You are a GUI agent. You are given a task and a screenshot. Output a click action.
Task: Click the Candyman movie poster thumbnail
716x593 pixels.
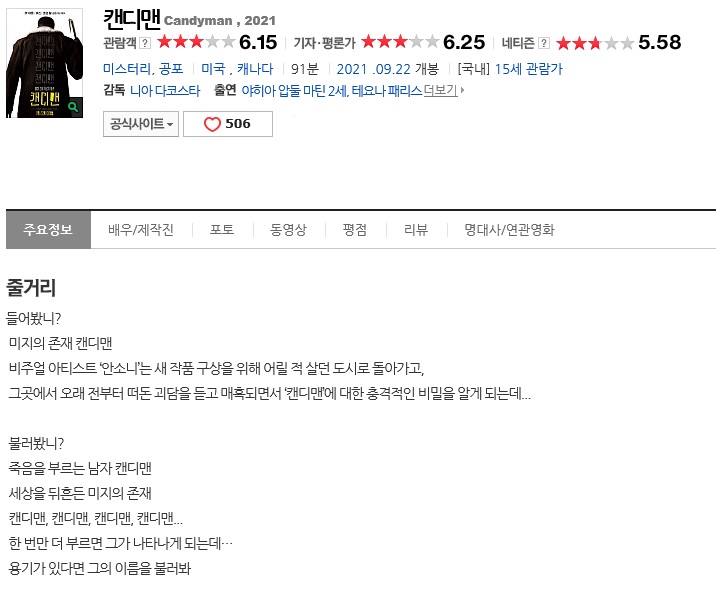tap(44, 63)
